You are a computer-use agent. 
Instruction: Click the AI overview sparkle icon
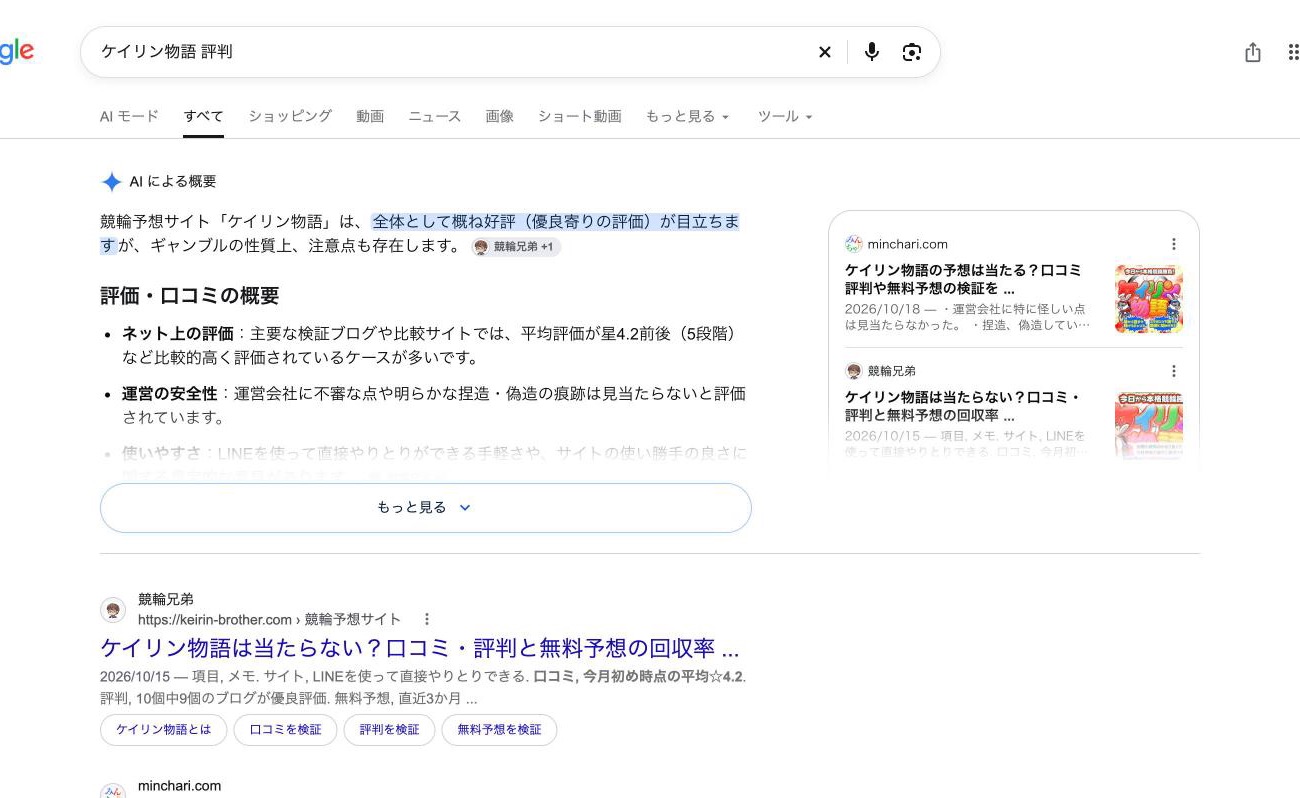tap(111, 182)
